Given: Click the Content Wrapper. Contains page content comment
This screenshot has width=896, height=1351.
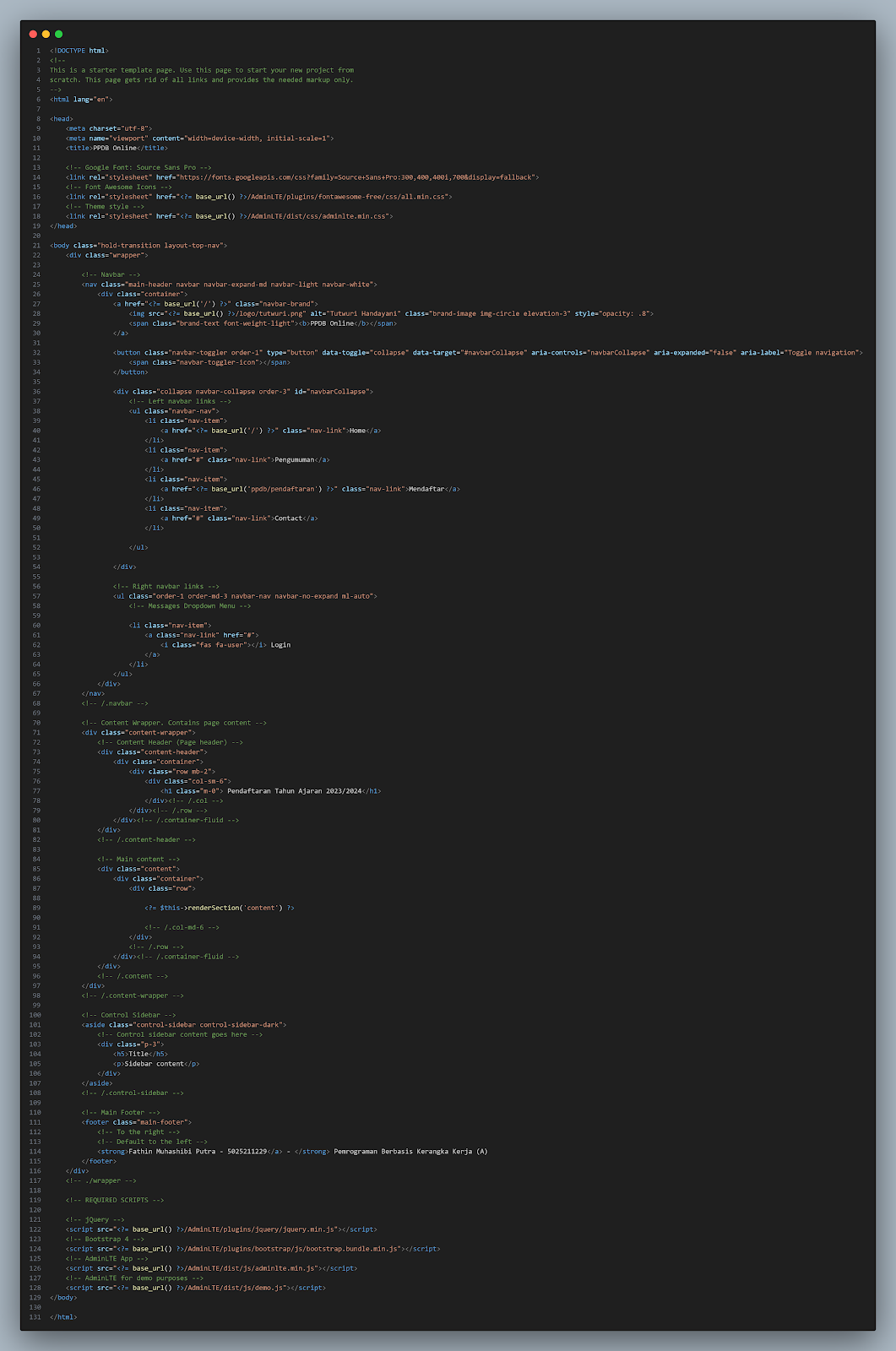Looking at the screenshot, I should pos(174,723).
